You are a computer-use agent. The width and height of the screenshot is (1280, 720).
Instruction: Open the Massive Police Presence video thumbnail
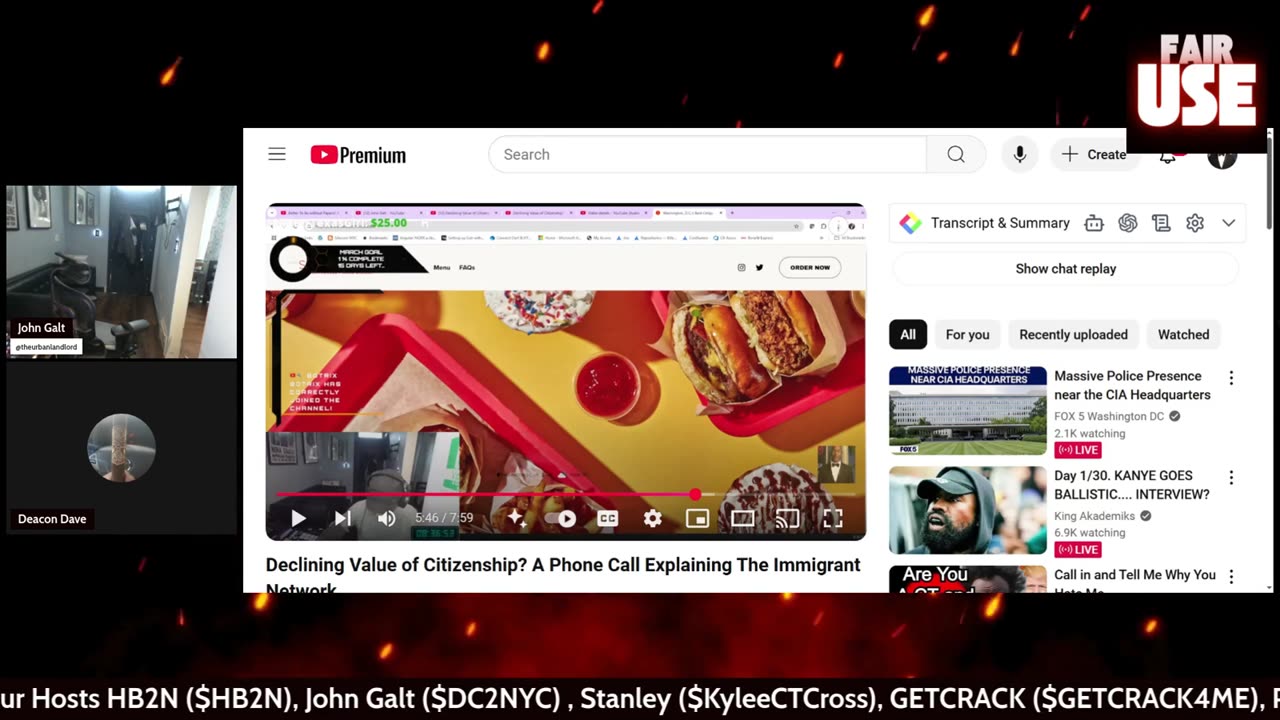pyautogui.click(x=968, y=410)
